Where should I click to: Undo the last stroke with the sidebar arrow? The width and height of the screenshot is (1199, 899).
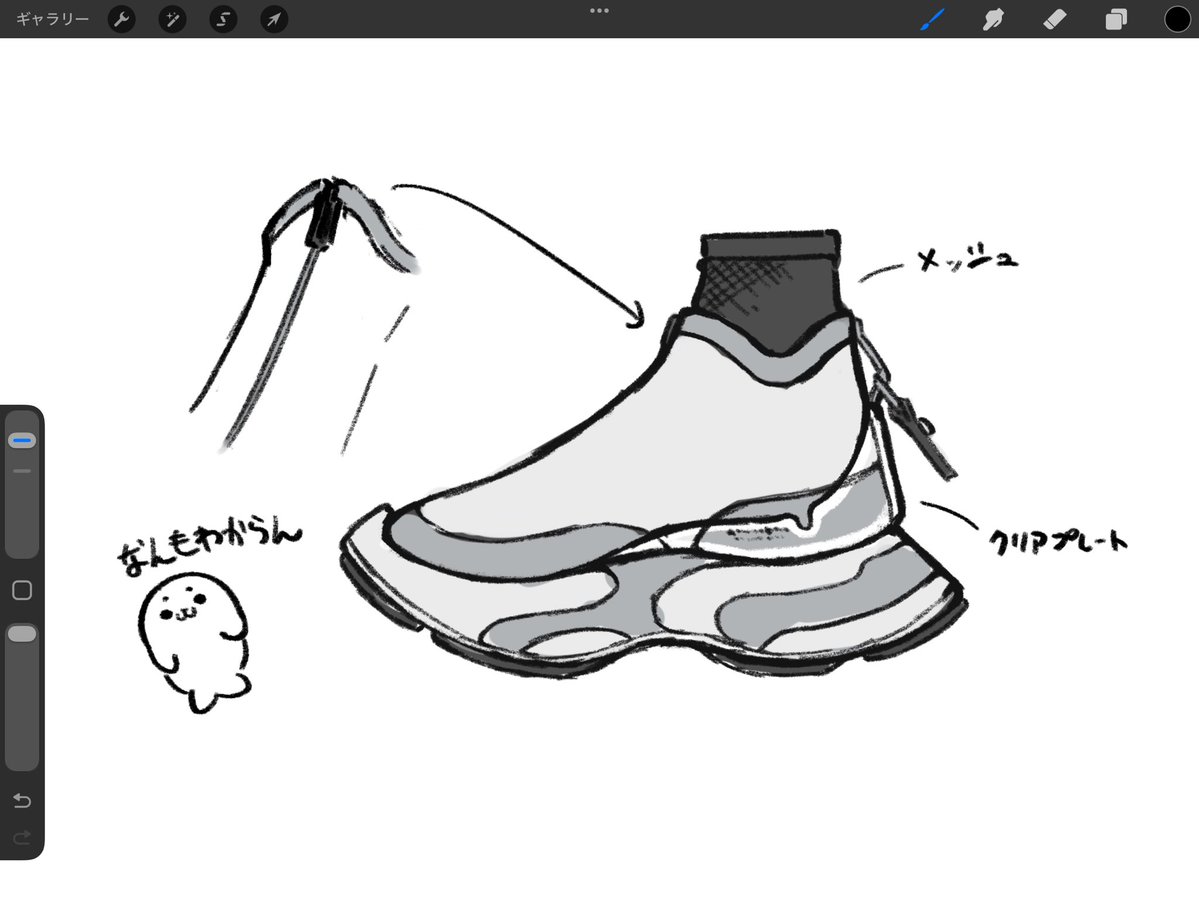[x=21, y=801]
